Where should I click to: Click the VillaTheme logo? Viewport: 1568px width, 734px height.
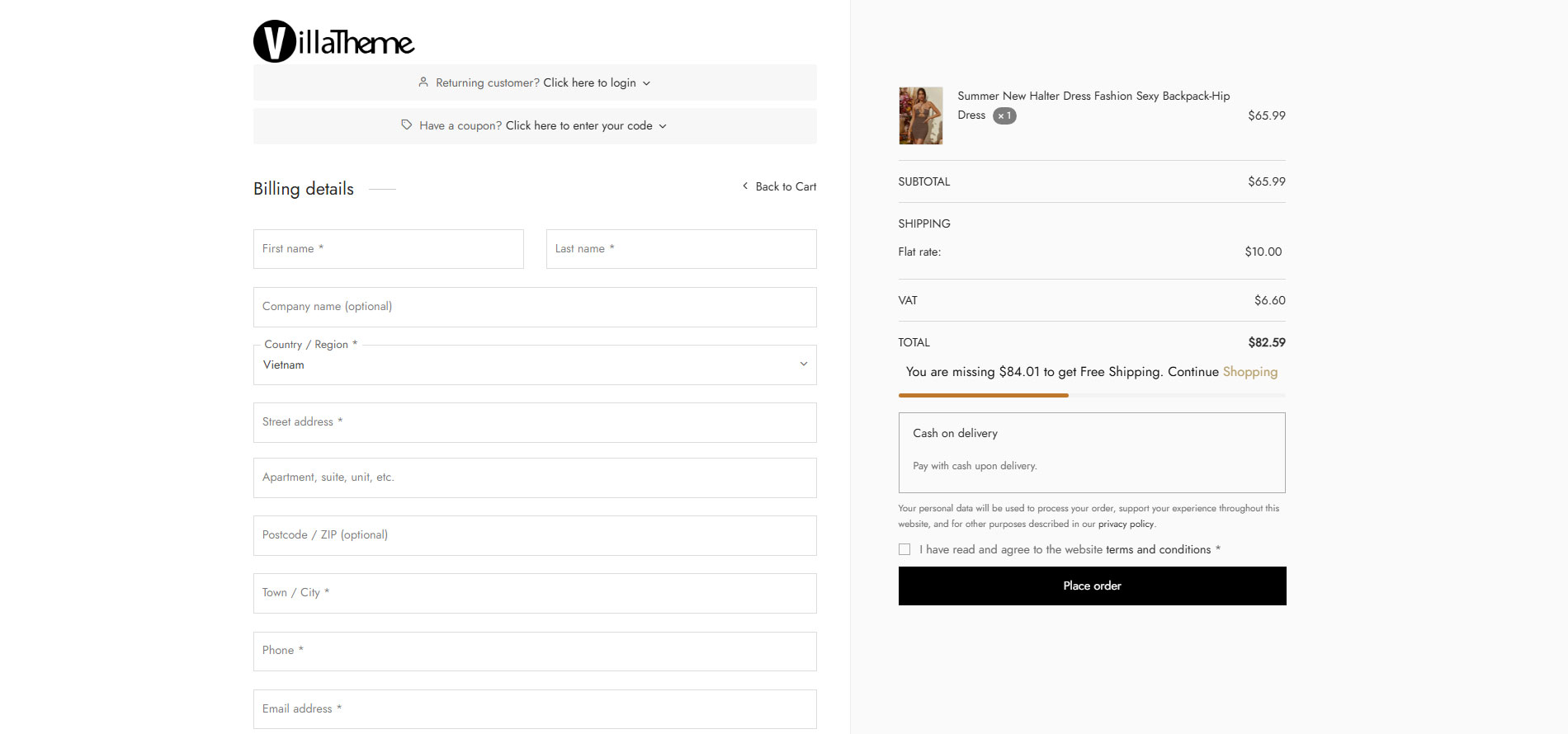(333, 41)
